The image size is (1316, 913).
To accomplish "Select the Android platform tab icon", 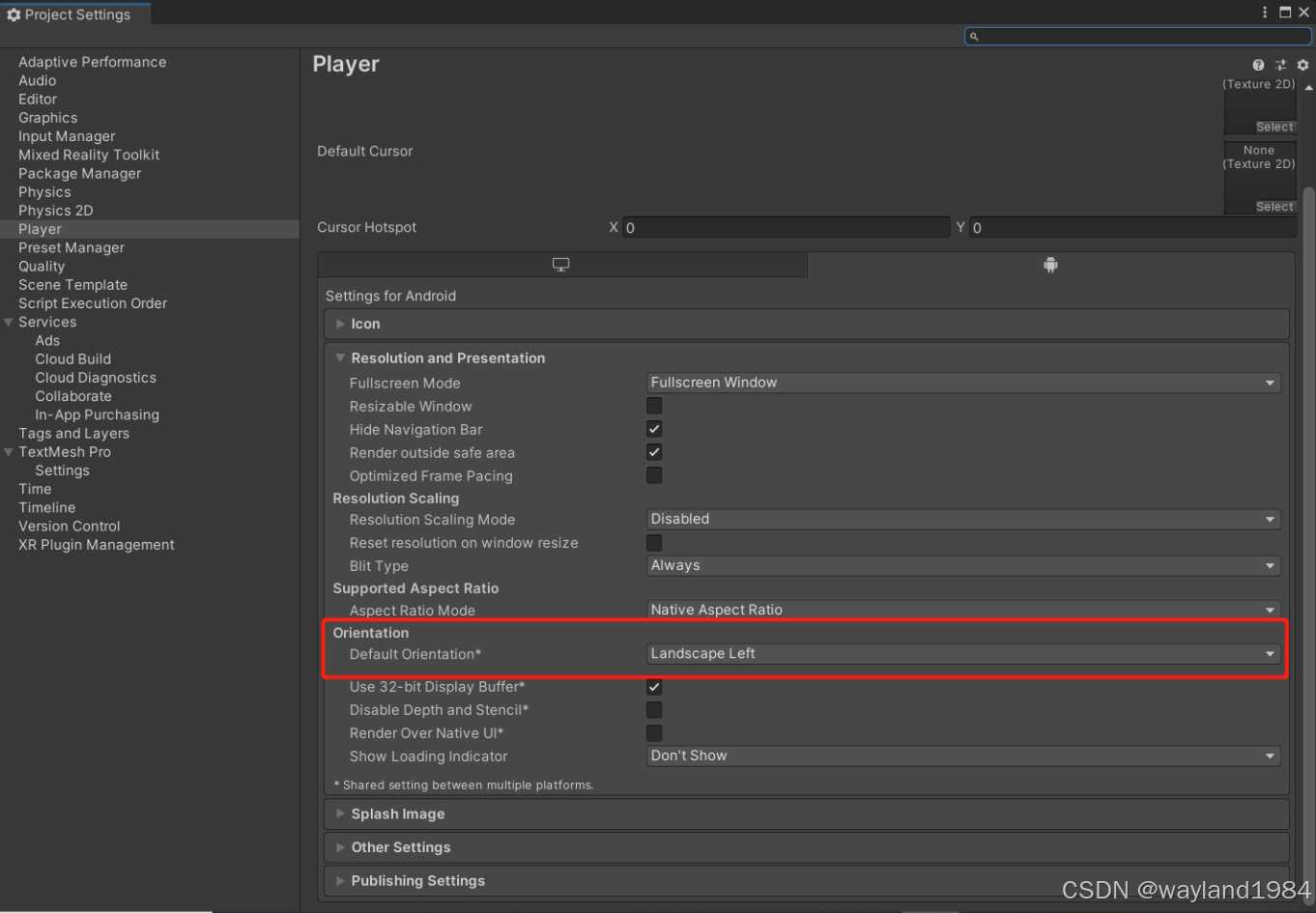I will pos(1050,264).
